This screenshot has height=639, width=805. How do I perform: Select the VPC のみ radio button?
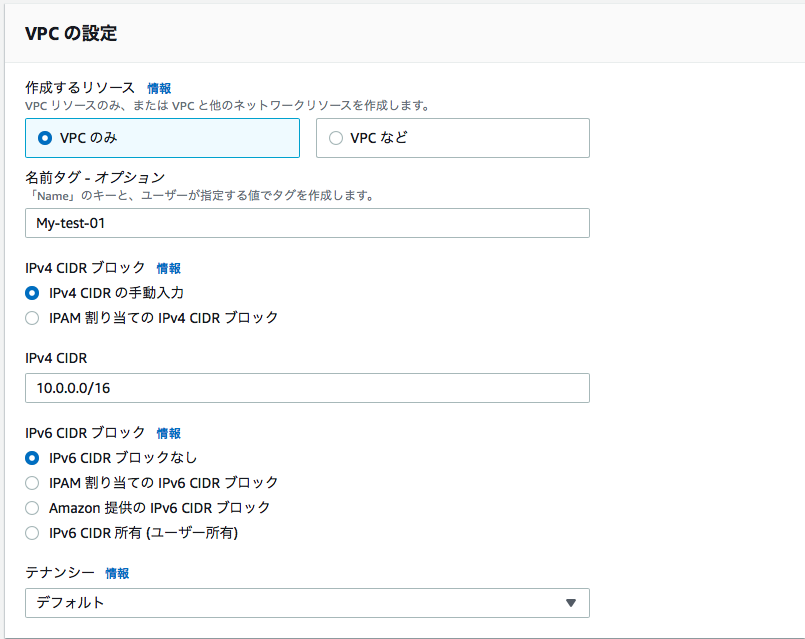[41, 137]
